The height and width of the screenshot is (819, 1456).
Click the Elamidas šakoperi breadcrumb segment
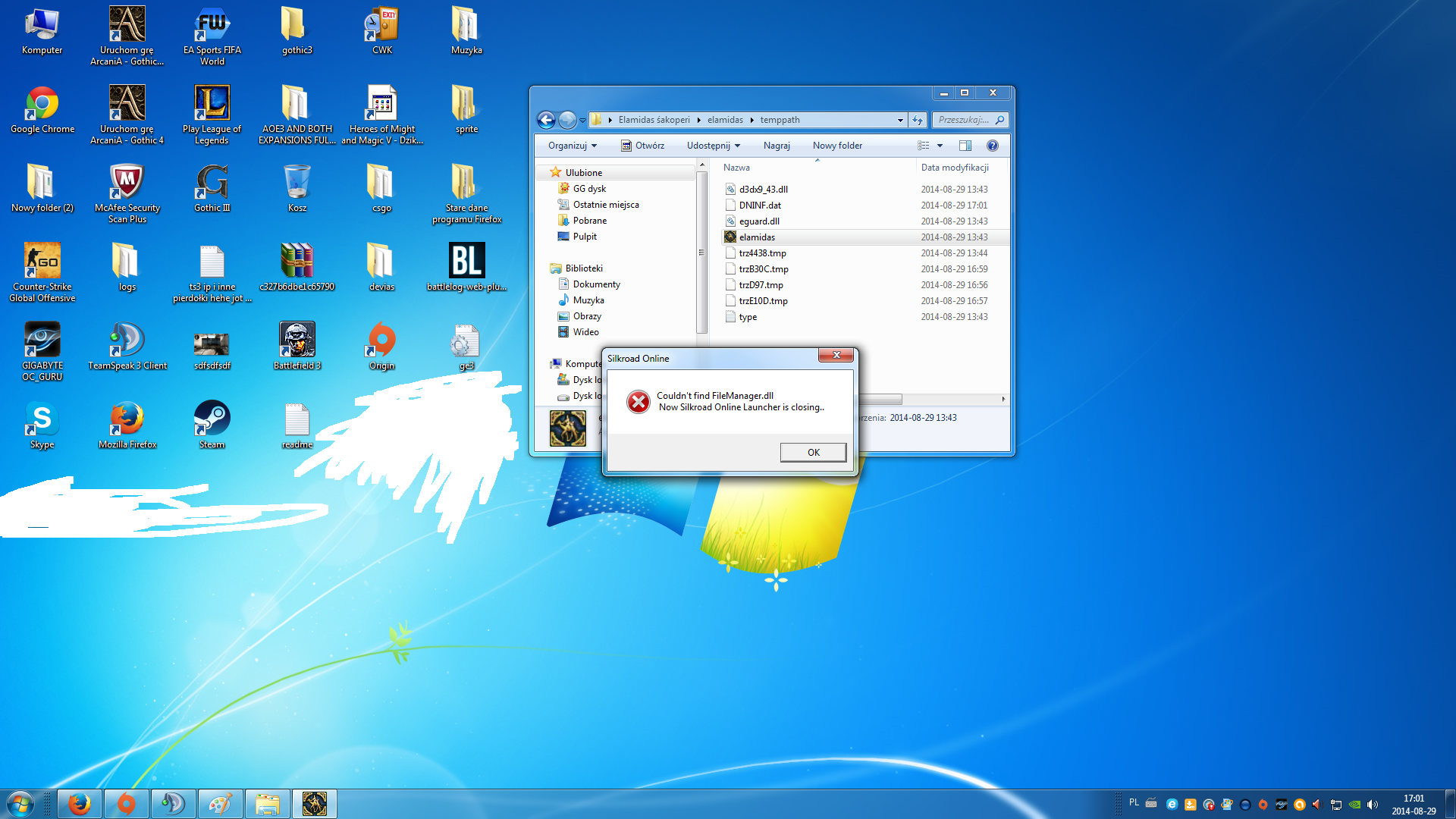point(654,120)
